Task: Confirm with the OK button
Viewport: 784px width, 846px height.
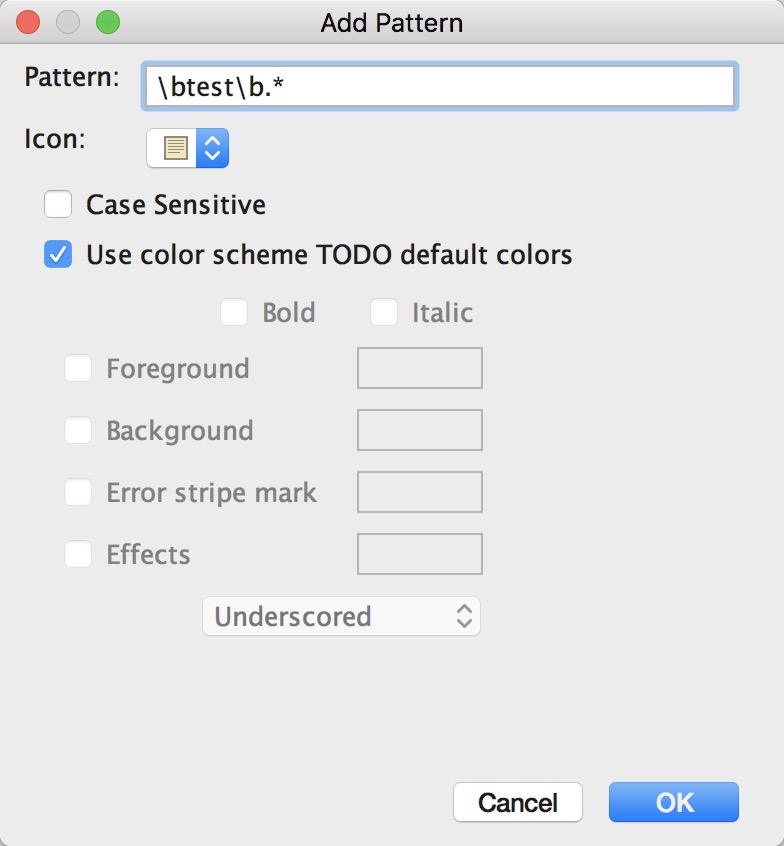Action: 674,802
